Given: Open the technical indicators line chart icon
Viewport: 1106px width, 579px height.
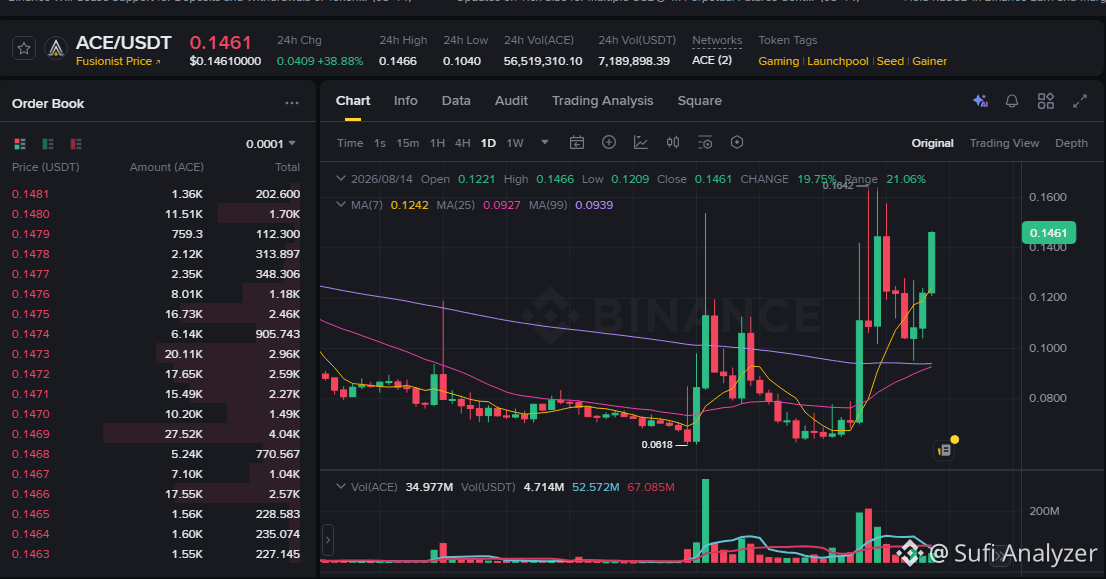Looking at the screenshot, I should coord(640,142).
